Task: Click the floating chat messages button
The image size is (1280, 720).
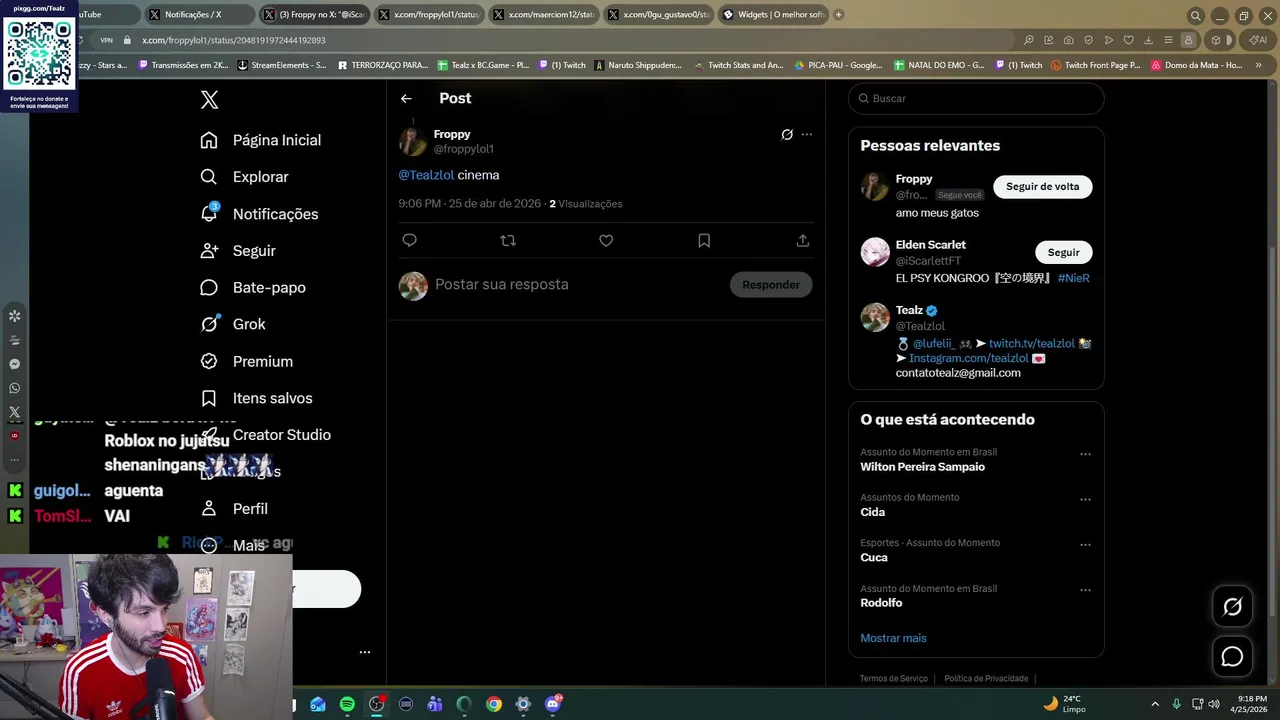Action: [x=1232, y=656]
